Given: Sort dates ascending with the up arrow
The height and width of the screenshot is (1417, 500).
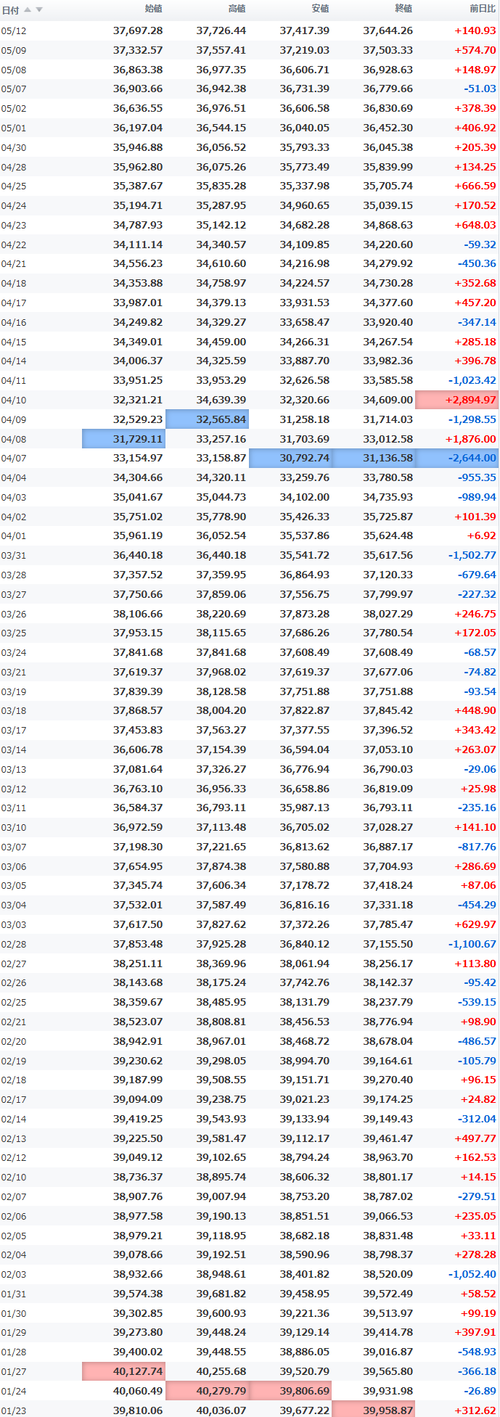Looking at the screenshot, I should 27,9.
